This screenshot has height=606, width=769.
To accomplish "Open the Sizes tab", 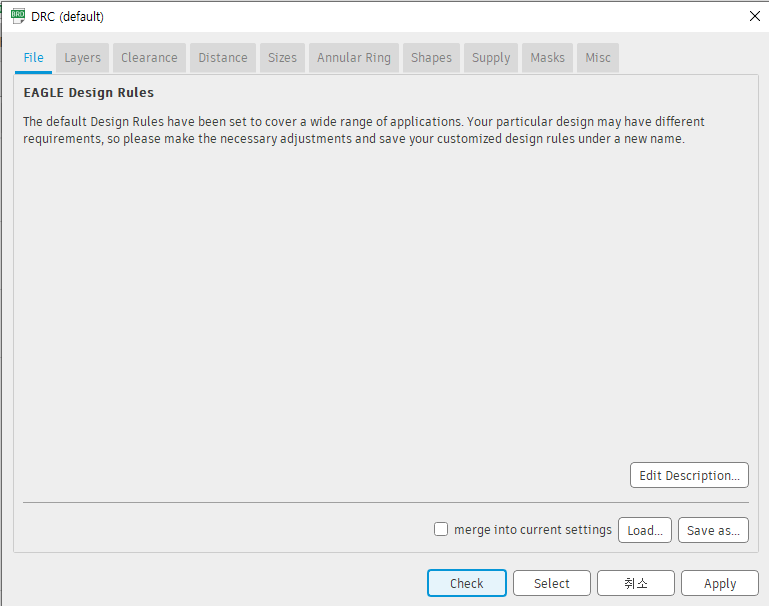I will 282,58.
